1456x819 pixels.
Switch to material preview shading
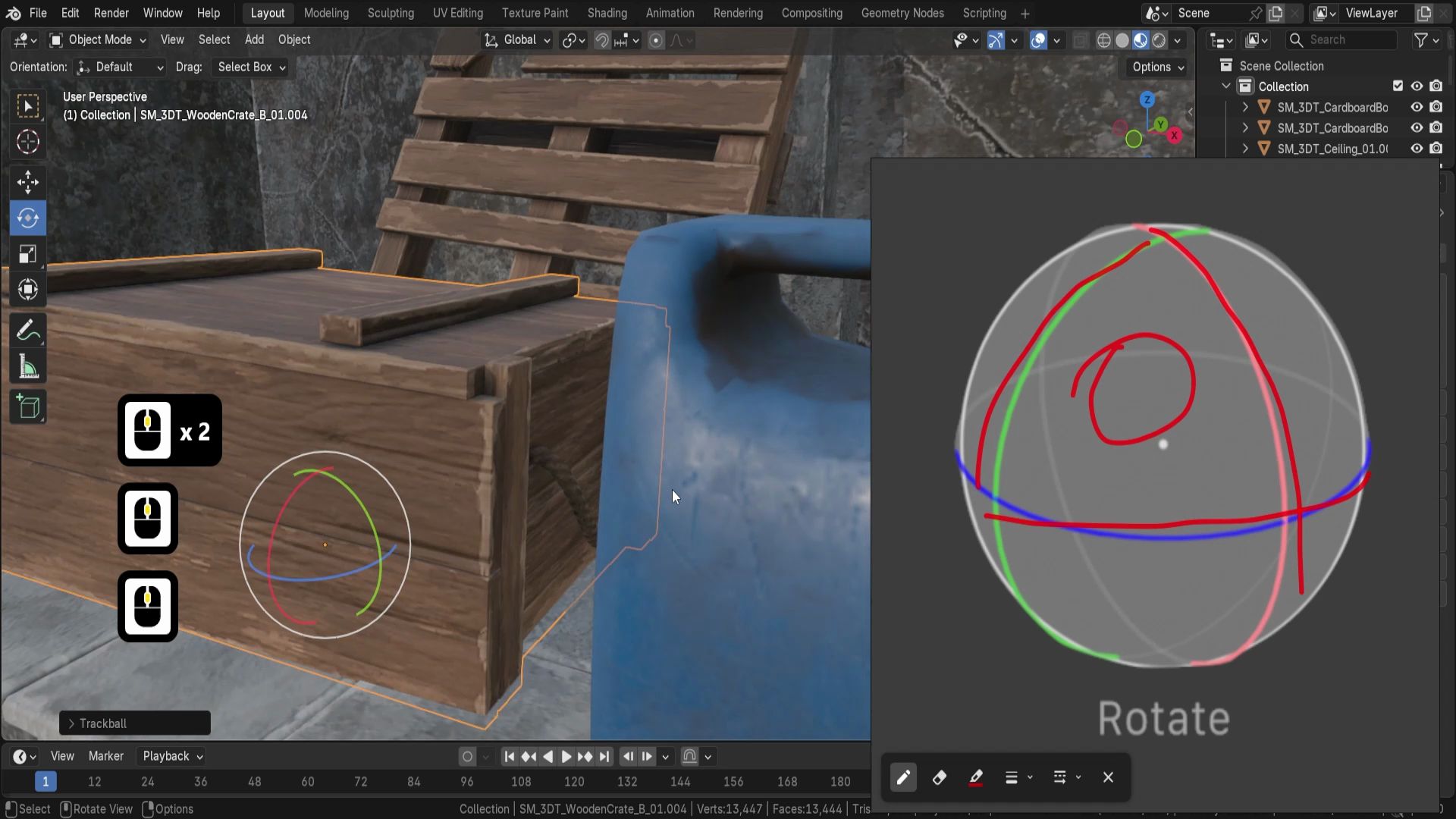1141,40
